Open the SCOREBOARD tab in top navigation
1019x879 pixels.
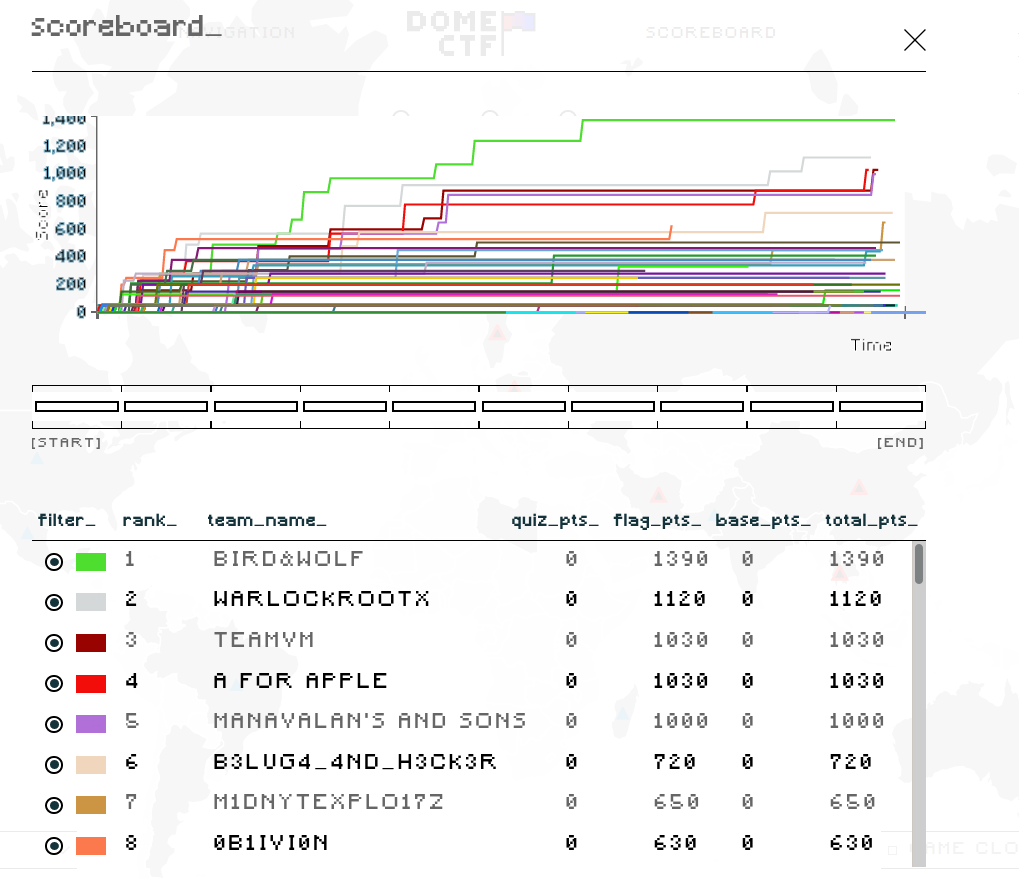click(710, 33)
